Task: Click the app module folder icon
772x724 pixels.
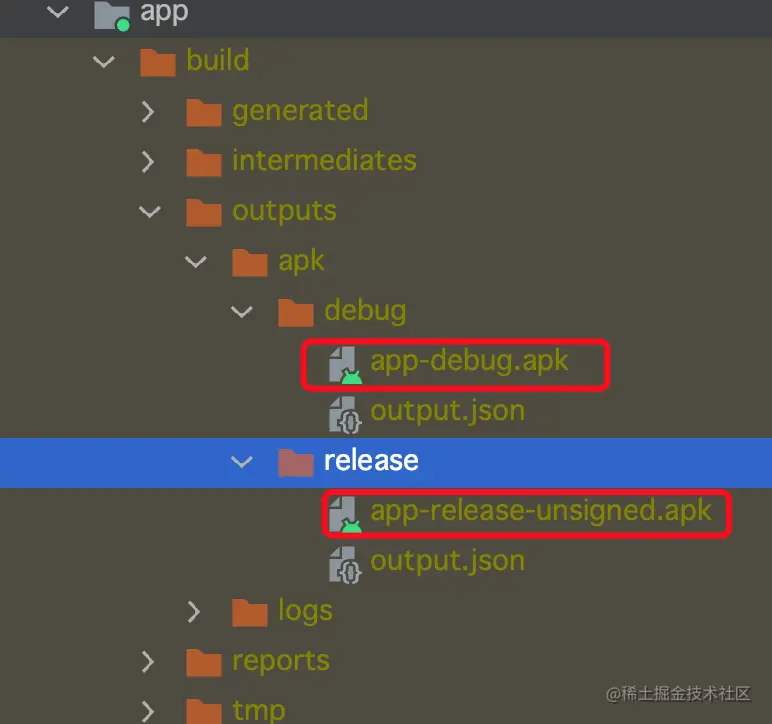Action: pyautogui.click(x=111, y=14)
